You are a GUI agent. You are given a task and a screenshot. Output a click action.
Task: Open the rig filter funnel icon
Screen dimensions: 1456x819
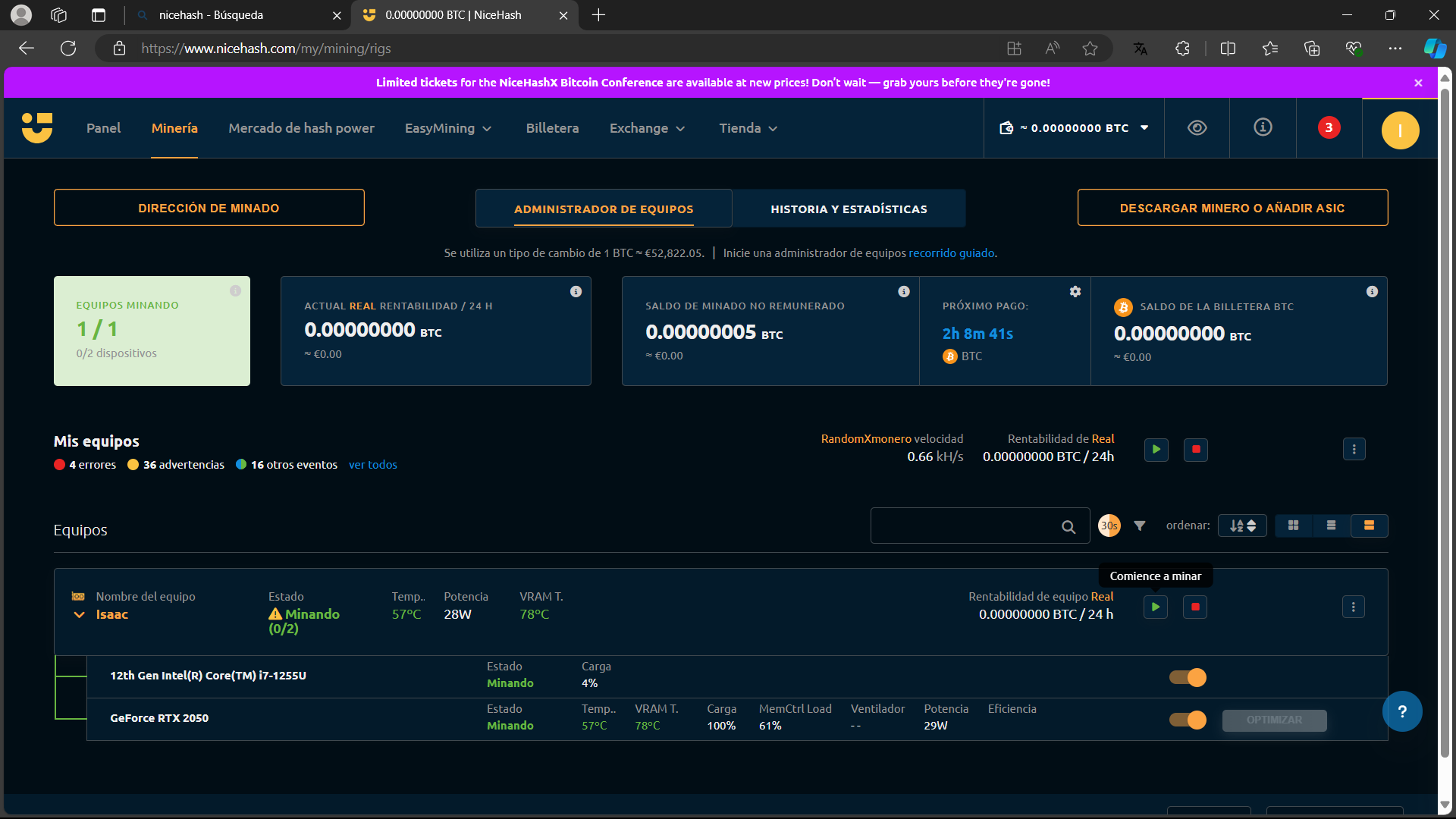tap(1139, 526)
